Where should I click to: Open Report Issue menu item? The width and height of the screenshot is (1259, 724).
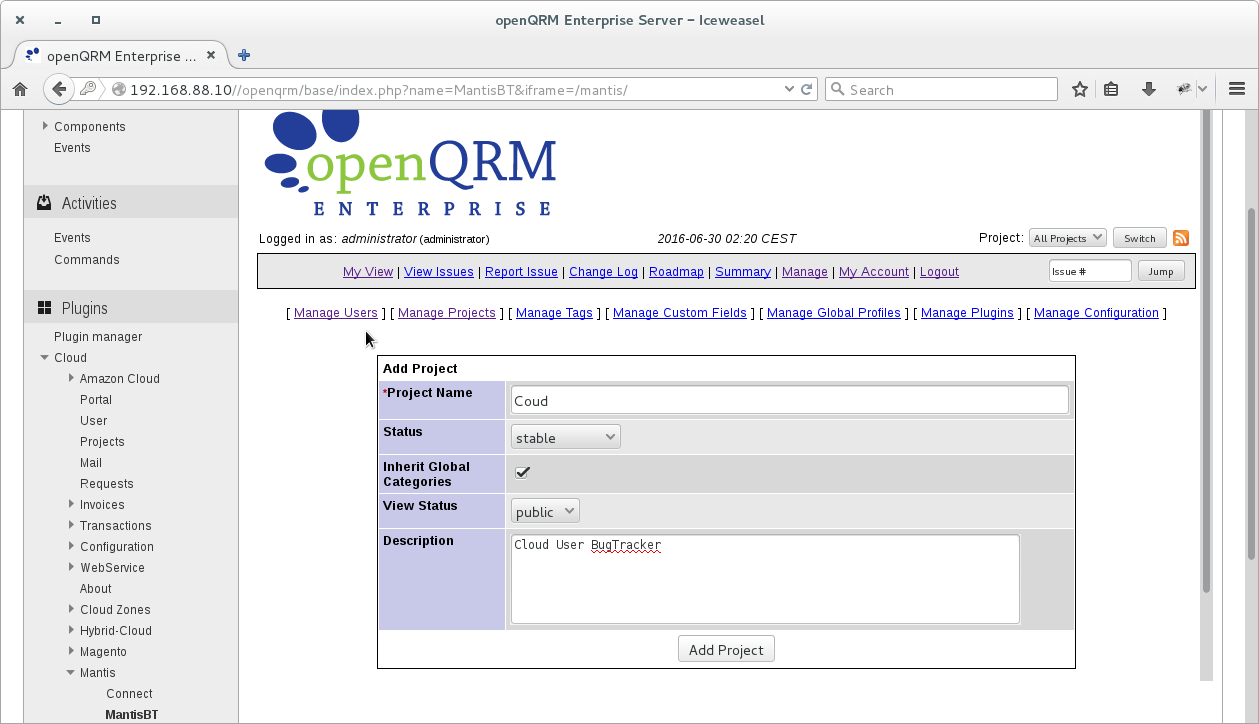pos(521,271)
